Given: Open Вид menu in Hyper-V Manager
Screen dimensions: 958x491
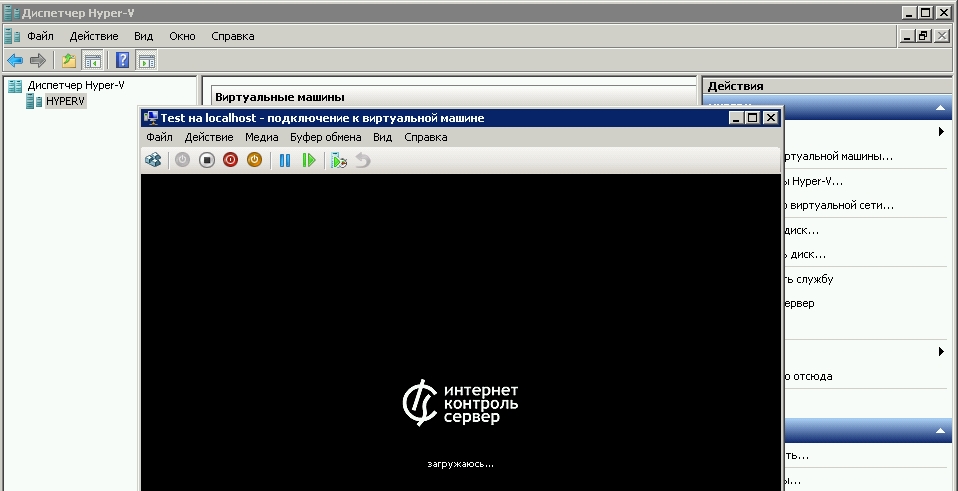Looking at the screenshot, I should pos(144,36).
